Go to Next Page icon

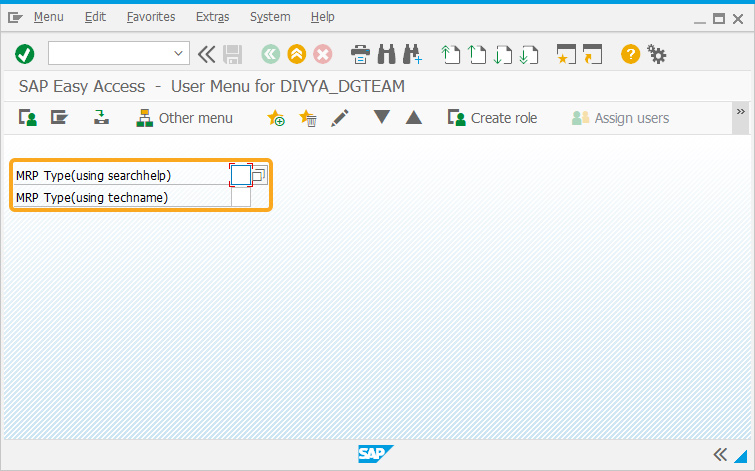[503, 54]
